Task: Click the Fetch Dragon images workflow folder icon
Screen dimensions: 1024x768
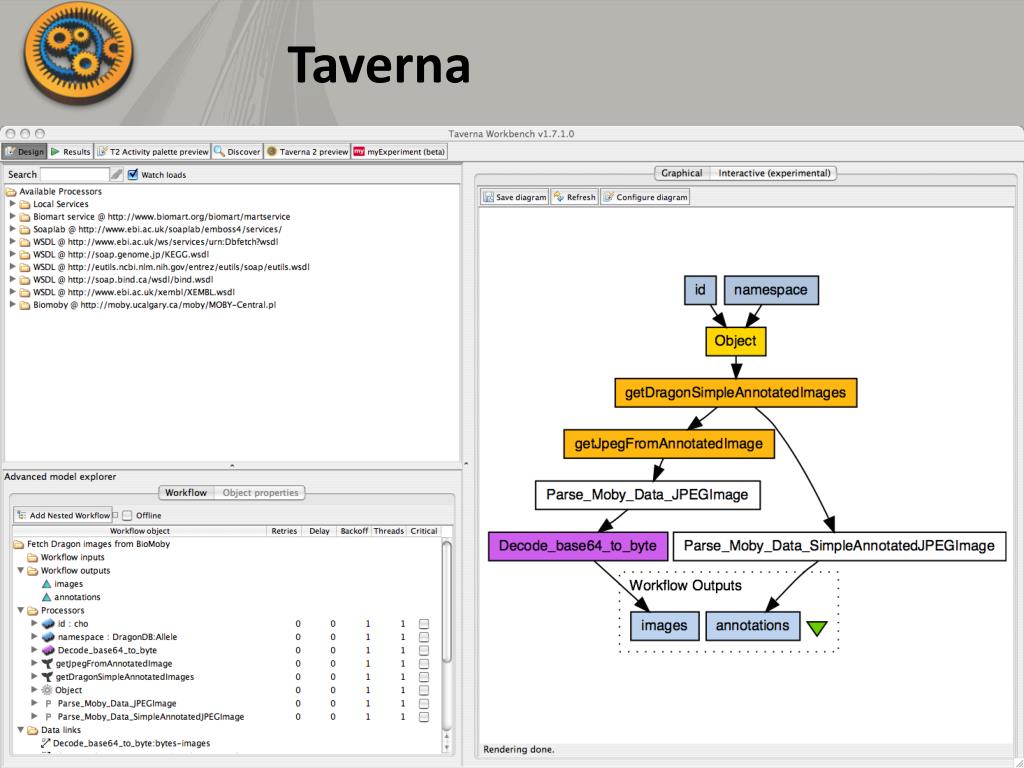Action: click(x=18, y=544)
